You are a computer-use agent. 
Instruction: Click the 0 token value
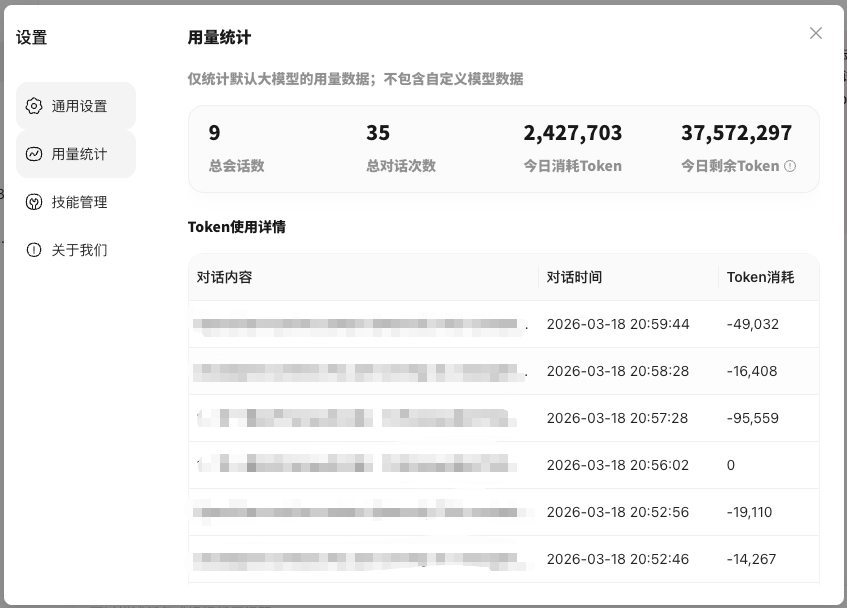(x=731, y=465)
